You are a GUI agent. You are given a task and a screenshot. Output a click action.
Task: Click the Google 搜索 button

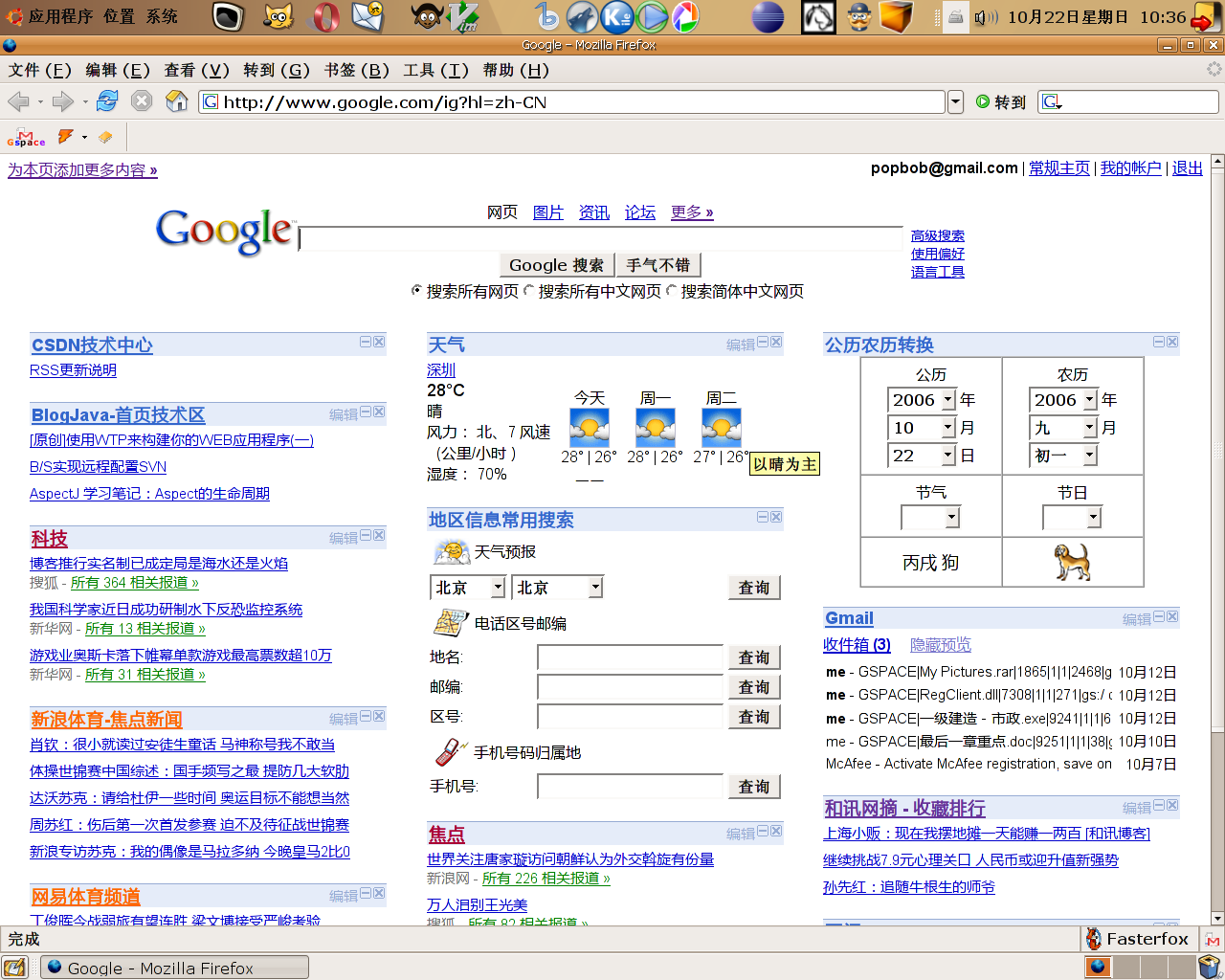point(556,265)
